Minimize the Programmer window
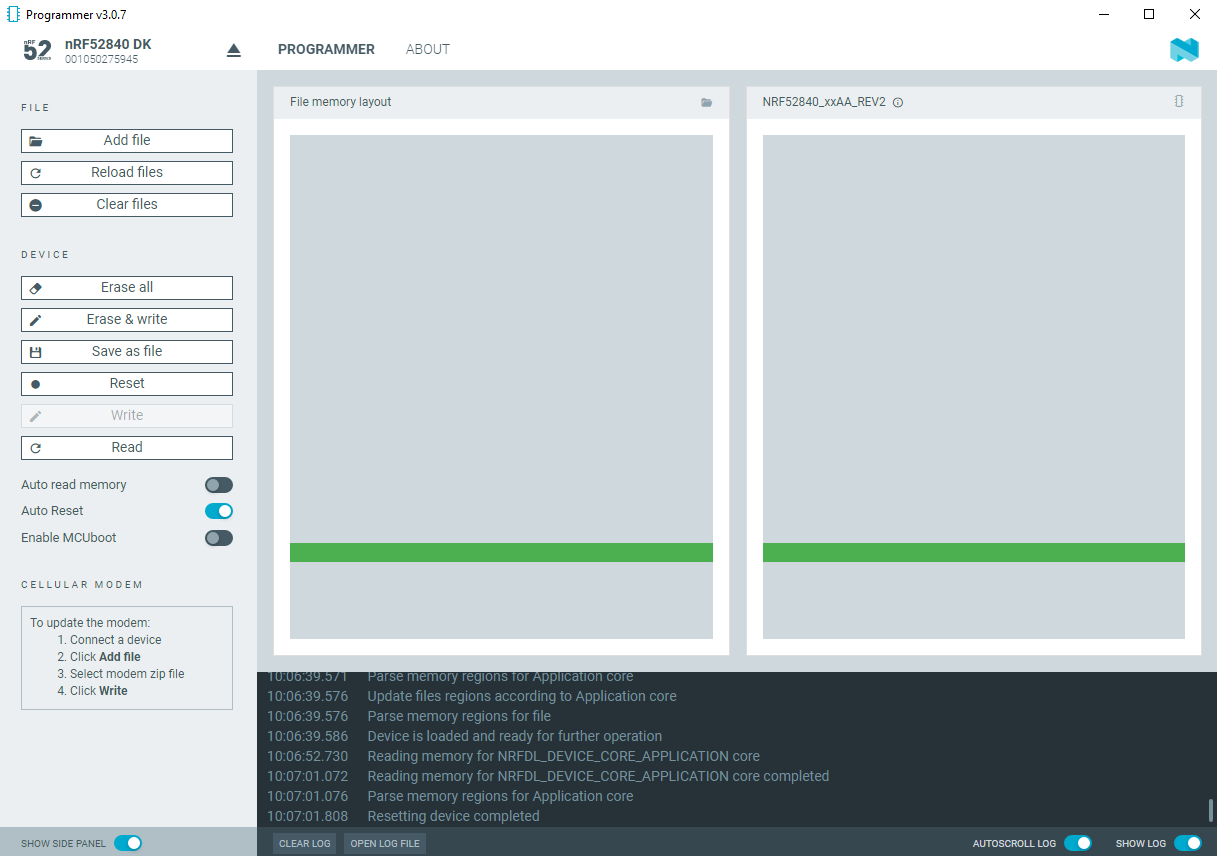The width and height of the screenshot is (1217, 856). click(1104, 14)
